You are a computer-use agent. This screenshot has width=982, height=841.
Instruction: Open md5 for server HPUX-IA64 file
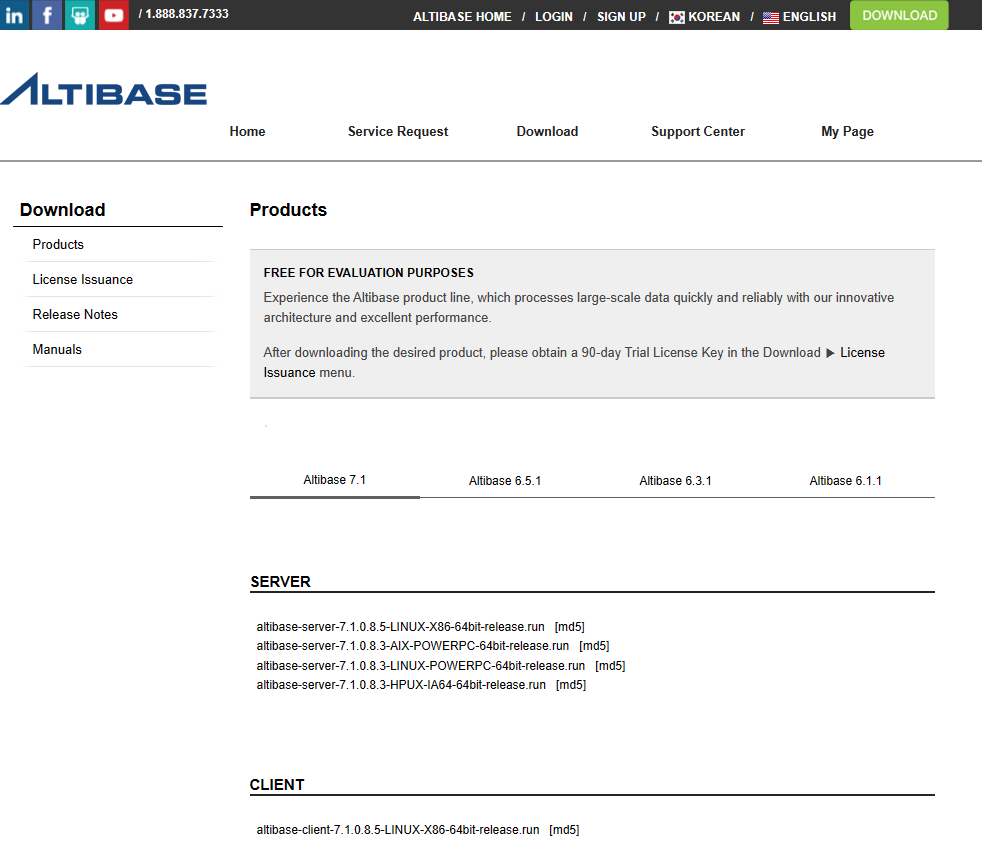[571, 685]
